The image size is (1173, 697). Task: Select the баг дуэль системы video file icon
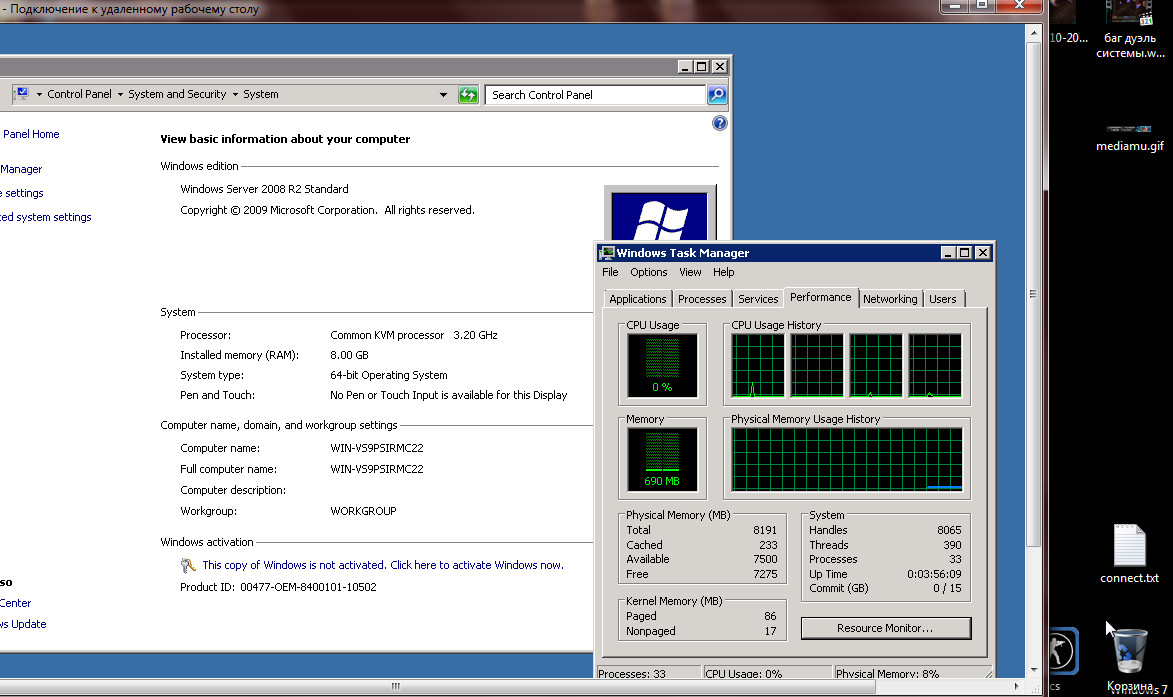pos(1130,30)
